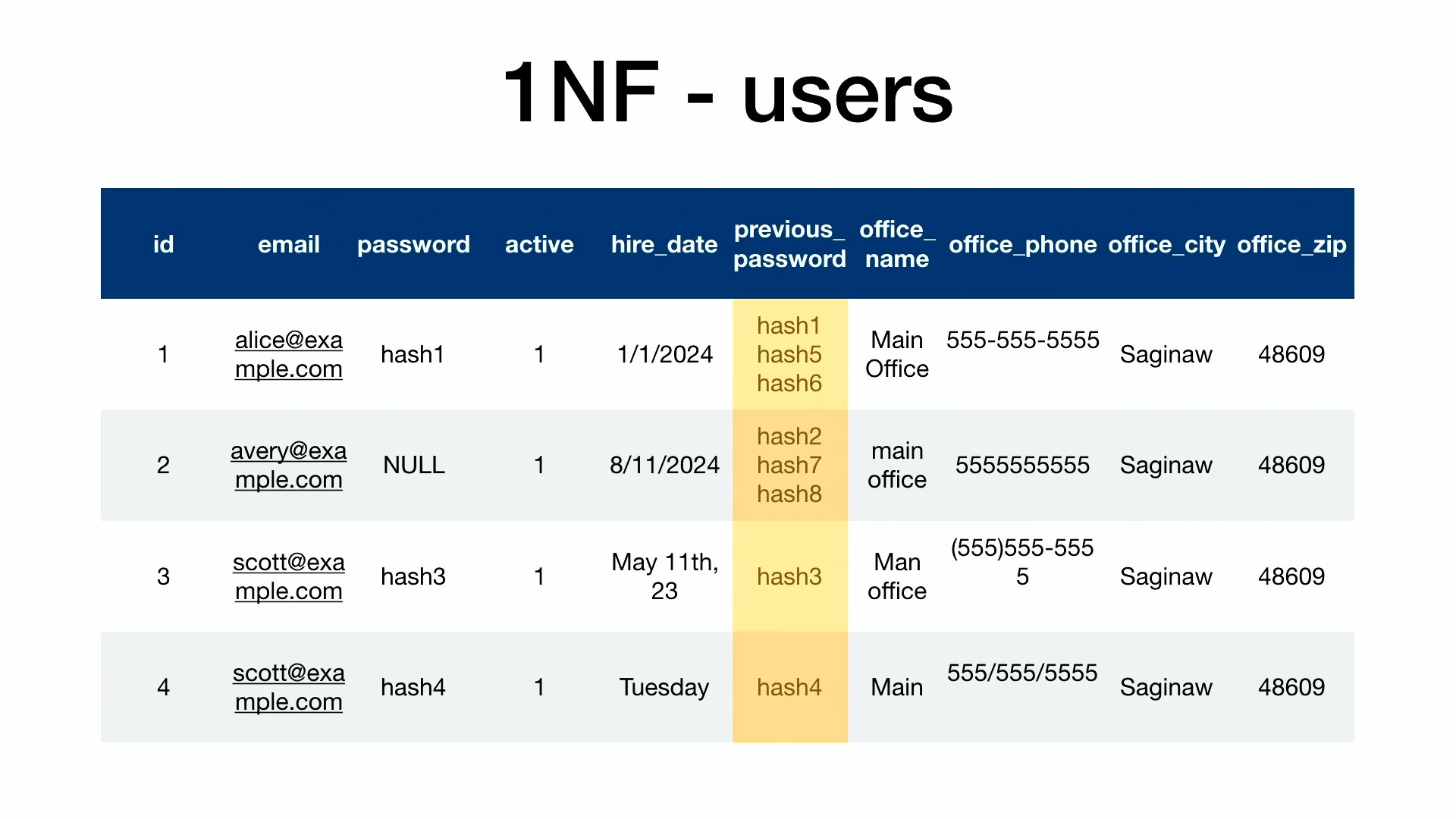Click the 'Tuesday' hire date cell

pos(664,687)
